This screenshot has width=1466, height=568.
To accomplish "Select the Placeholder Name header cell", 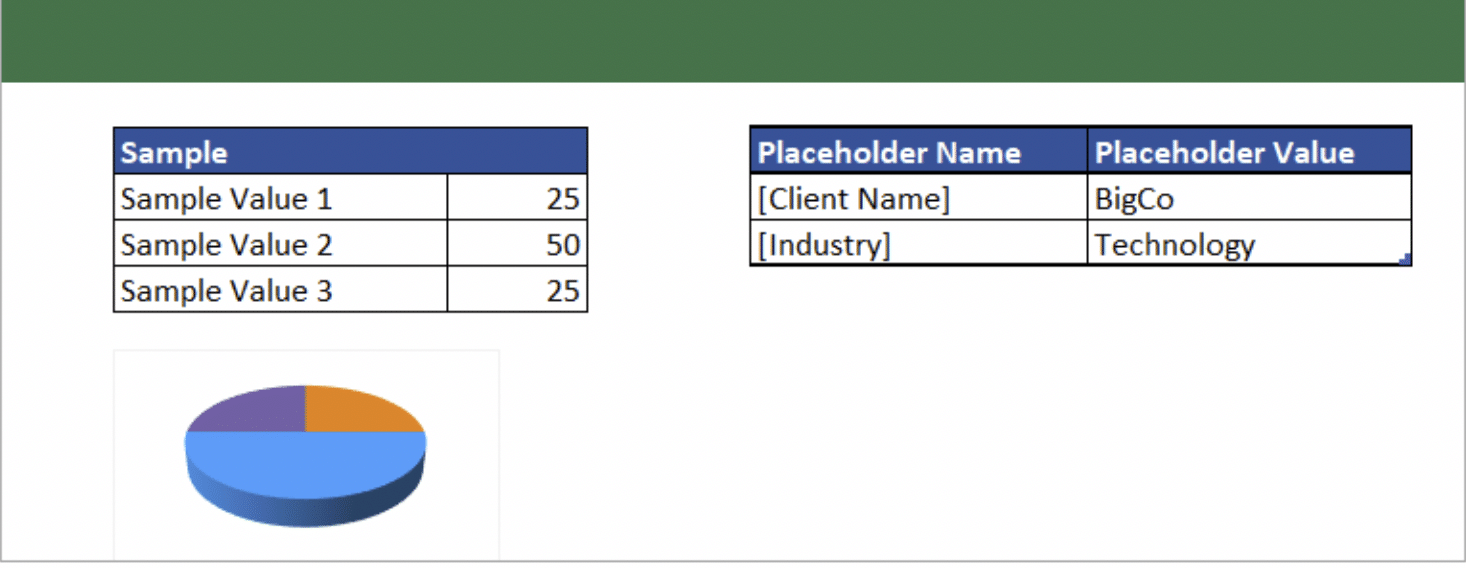I will click(918, 150).
